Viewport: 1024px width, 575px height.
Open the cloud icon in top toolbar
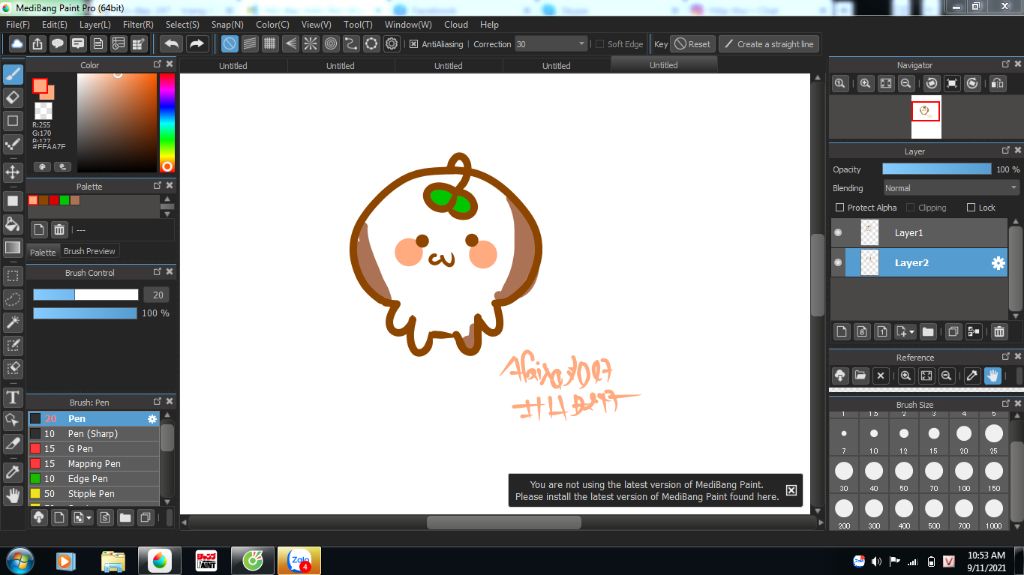click(17, 44)
